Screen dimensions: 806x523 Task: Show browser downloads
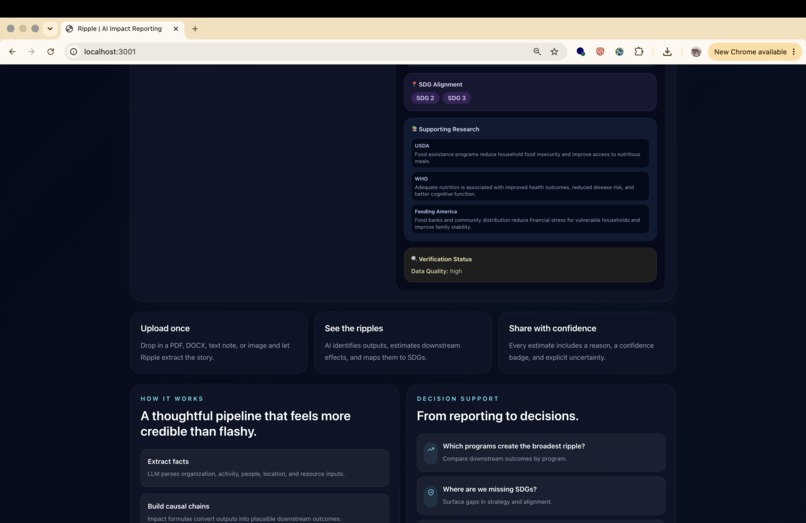[667, 51]
